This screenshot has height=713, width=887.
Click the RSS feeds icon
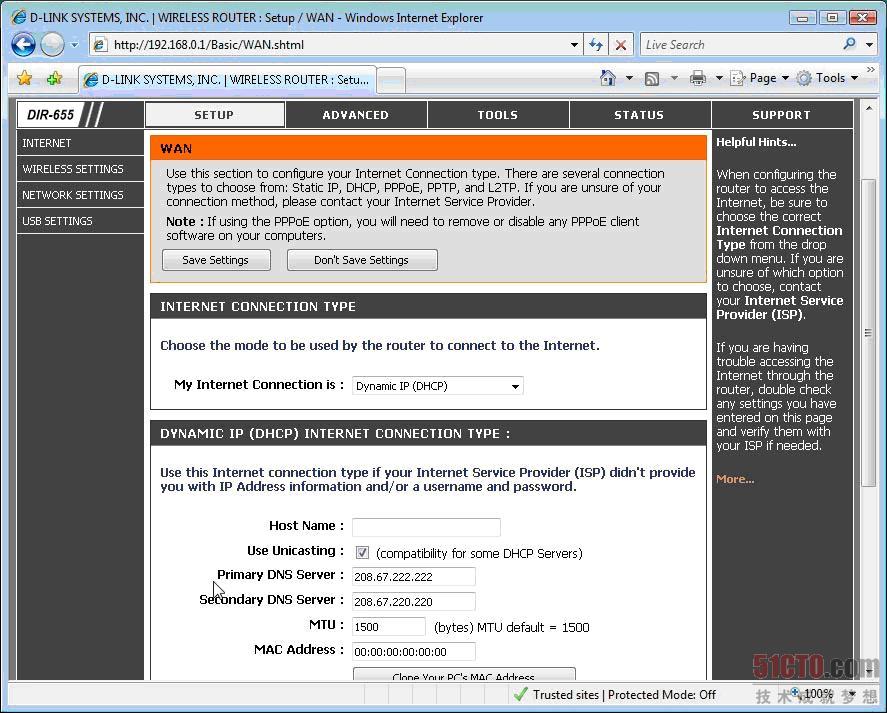(x=652, y=79)
